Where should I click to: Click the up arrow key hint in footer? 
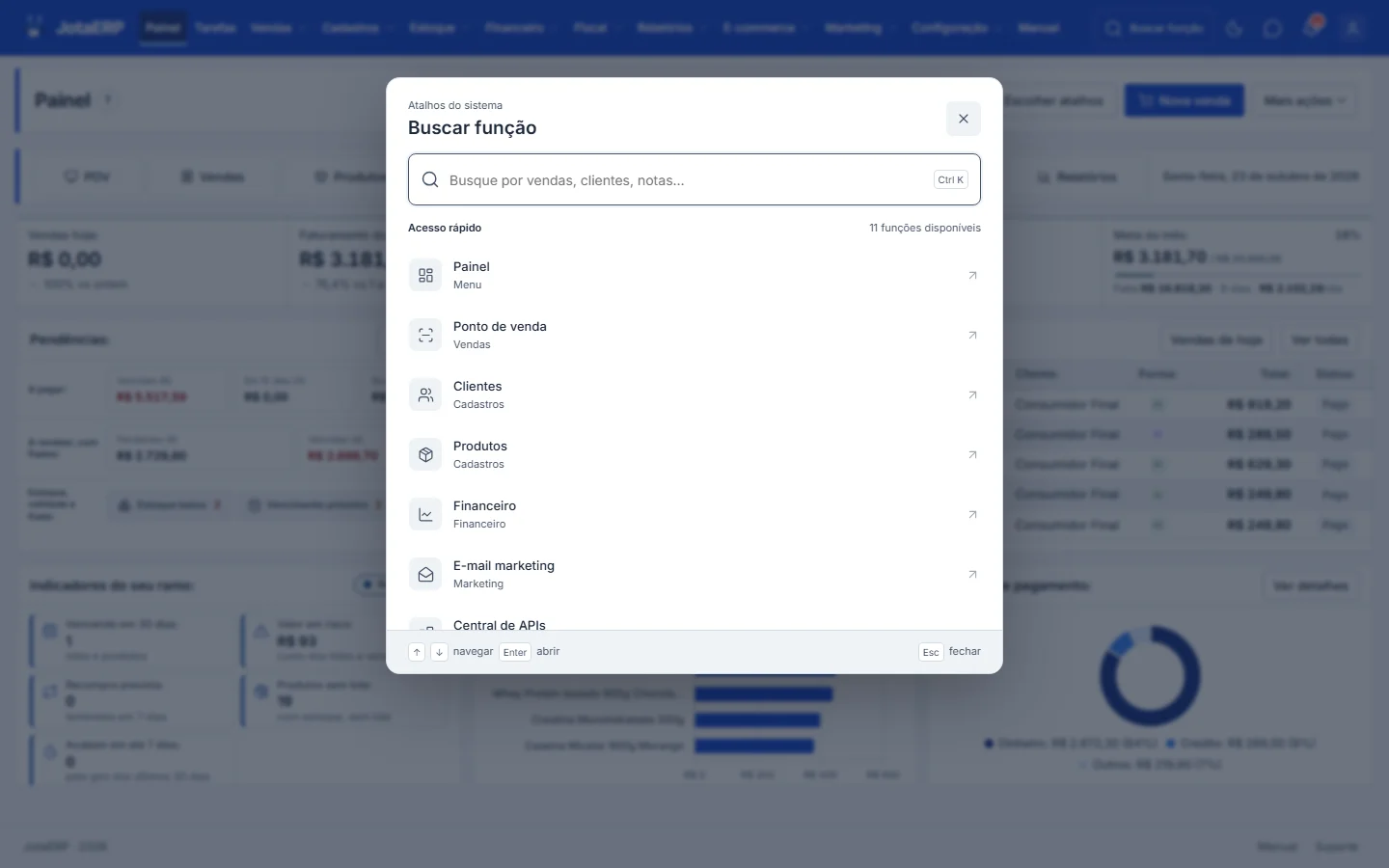(417, 652)
